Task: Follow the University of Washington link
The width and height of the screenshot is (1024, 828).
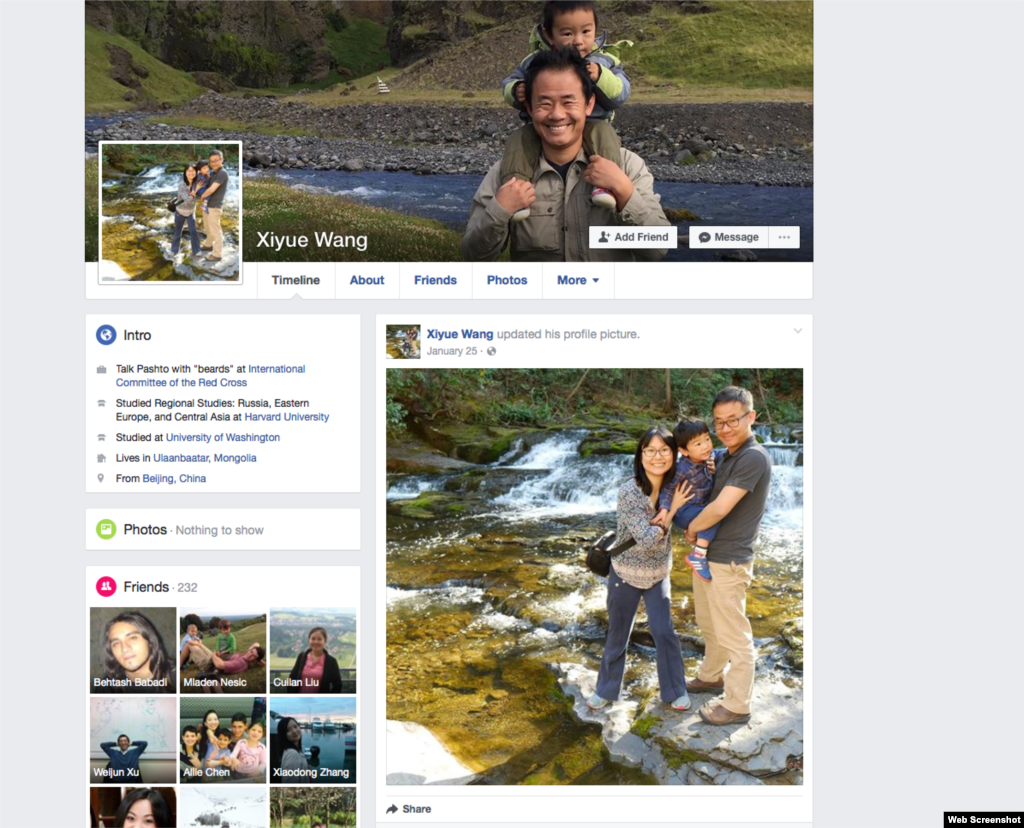Action: [223, 438]
